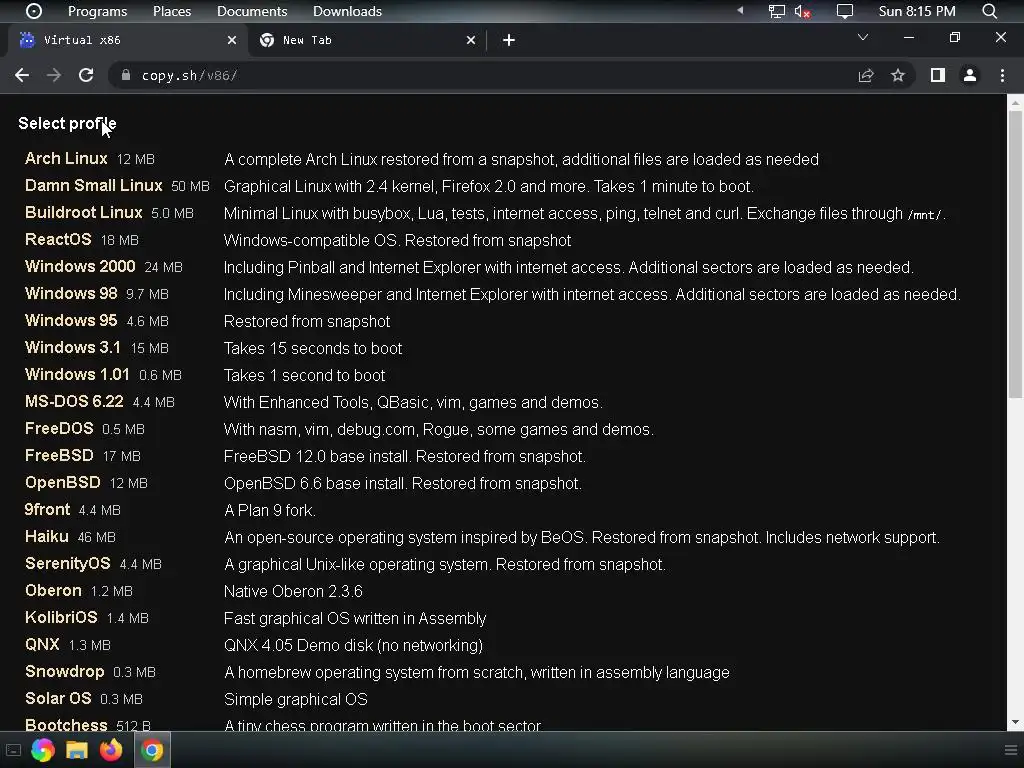
Task: Click the muted volume tray icon
Action: (802, 11)
